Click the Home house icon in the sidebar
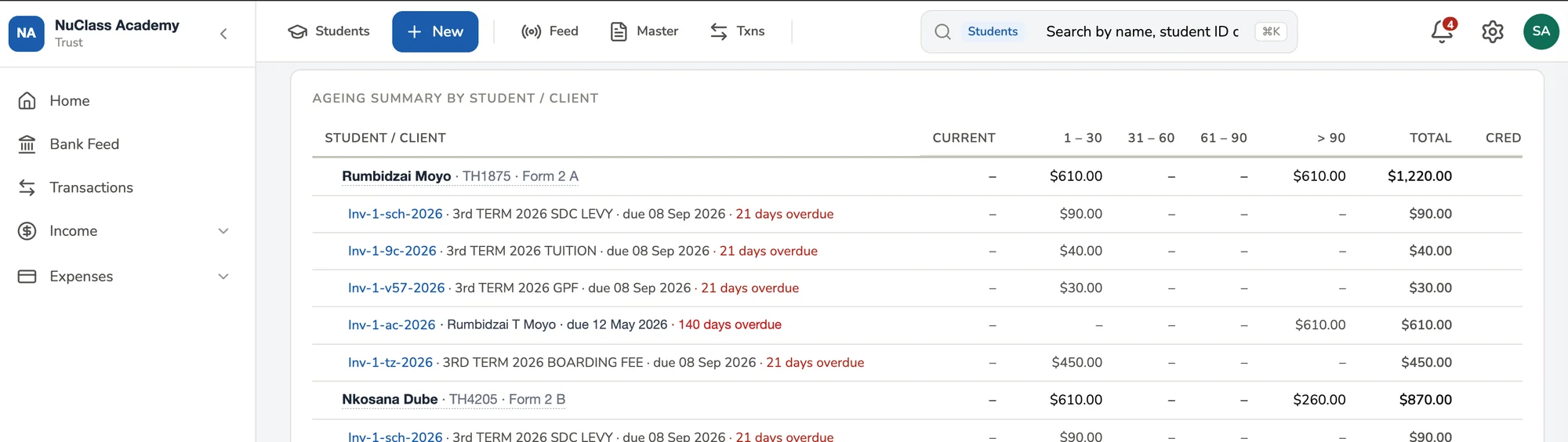The image size is (1568, 442). pos(27,100)
